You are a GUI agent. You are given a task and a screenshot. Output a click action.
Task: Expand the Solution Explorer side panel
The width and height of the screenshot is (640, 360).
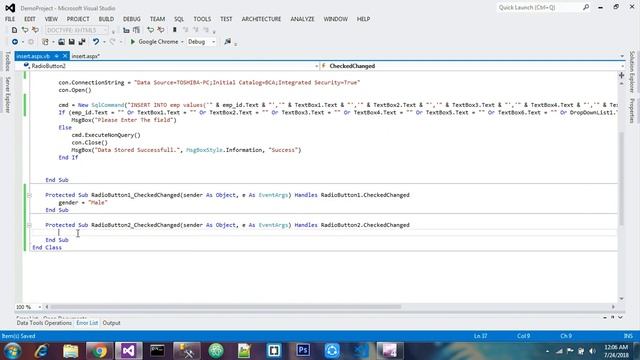(x=632, y=71)
